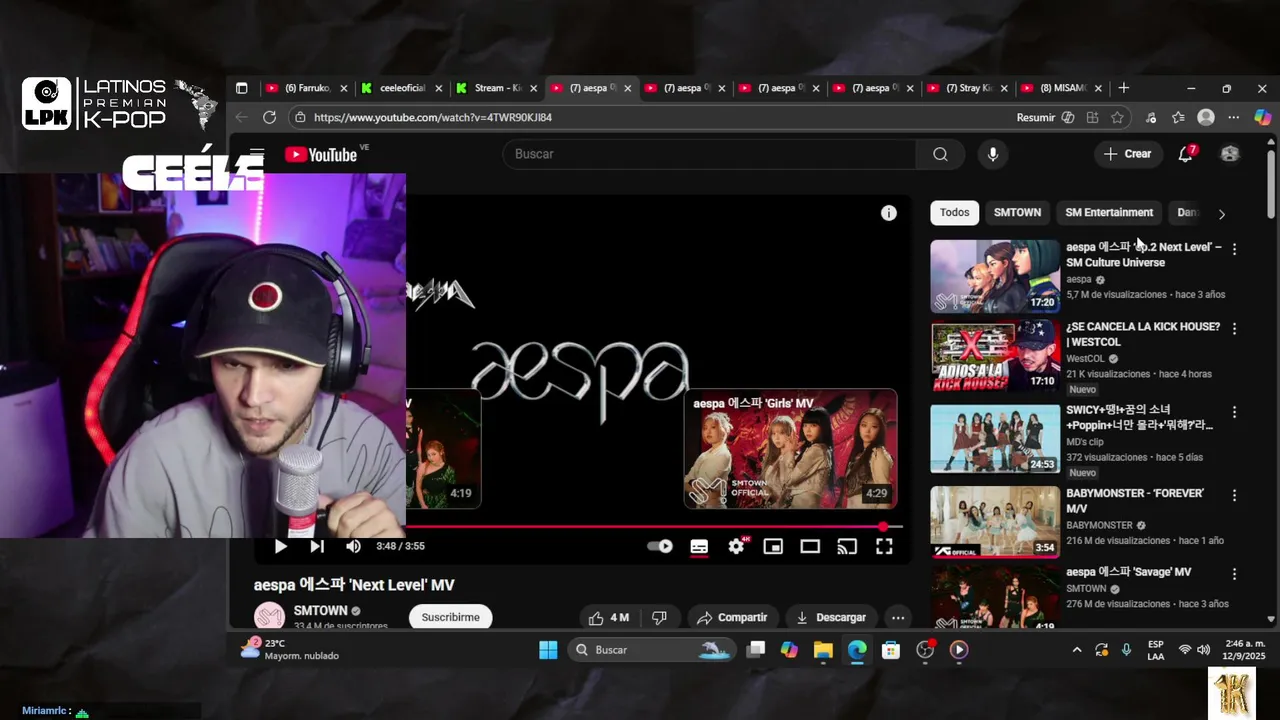Open the YouTube account avatar menu
Screen dimensions: 1280x720
(1230, 154)
